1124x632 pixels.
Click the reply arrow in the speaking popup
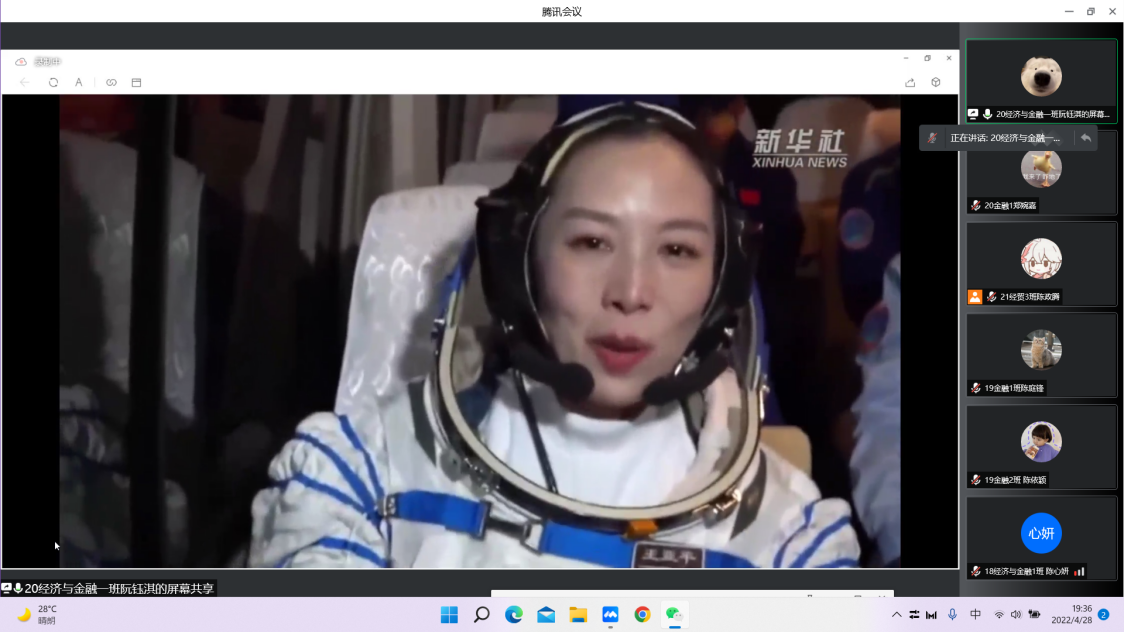[1086, 138]
